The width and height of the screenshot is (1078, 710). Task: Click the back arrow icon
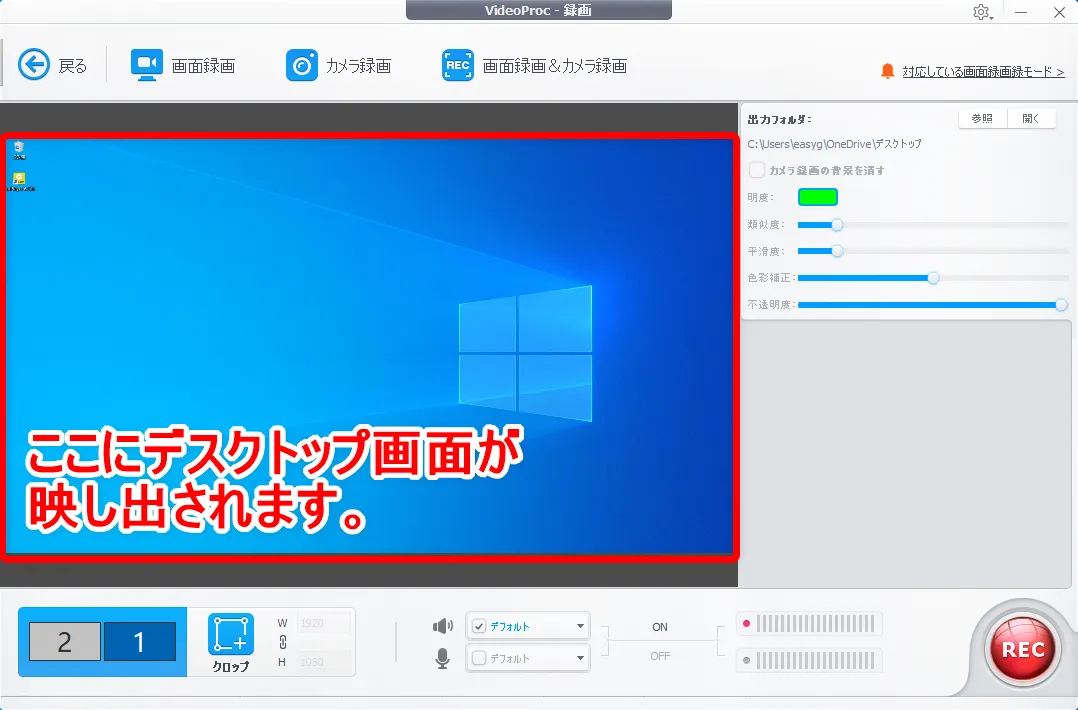tap(34, 65)
